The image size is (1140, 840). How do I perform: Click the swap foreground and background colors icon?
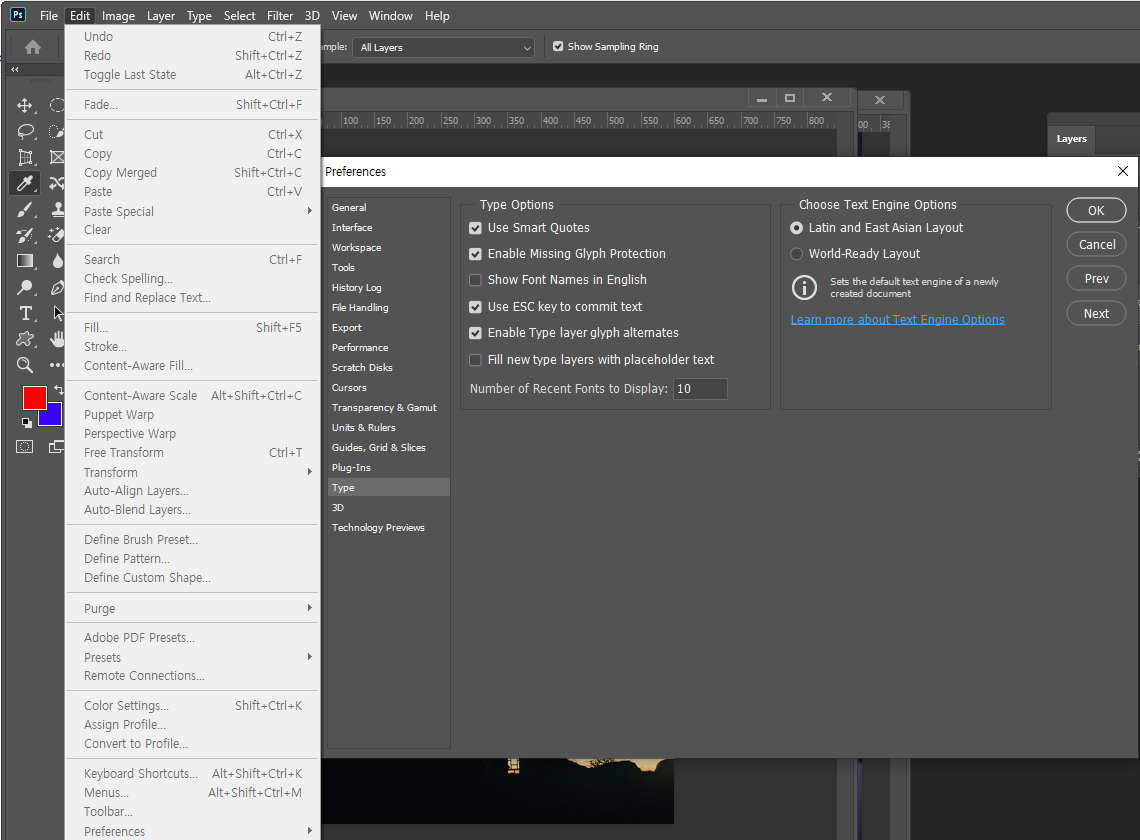(58, 389)
